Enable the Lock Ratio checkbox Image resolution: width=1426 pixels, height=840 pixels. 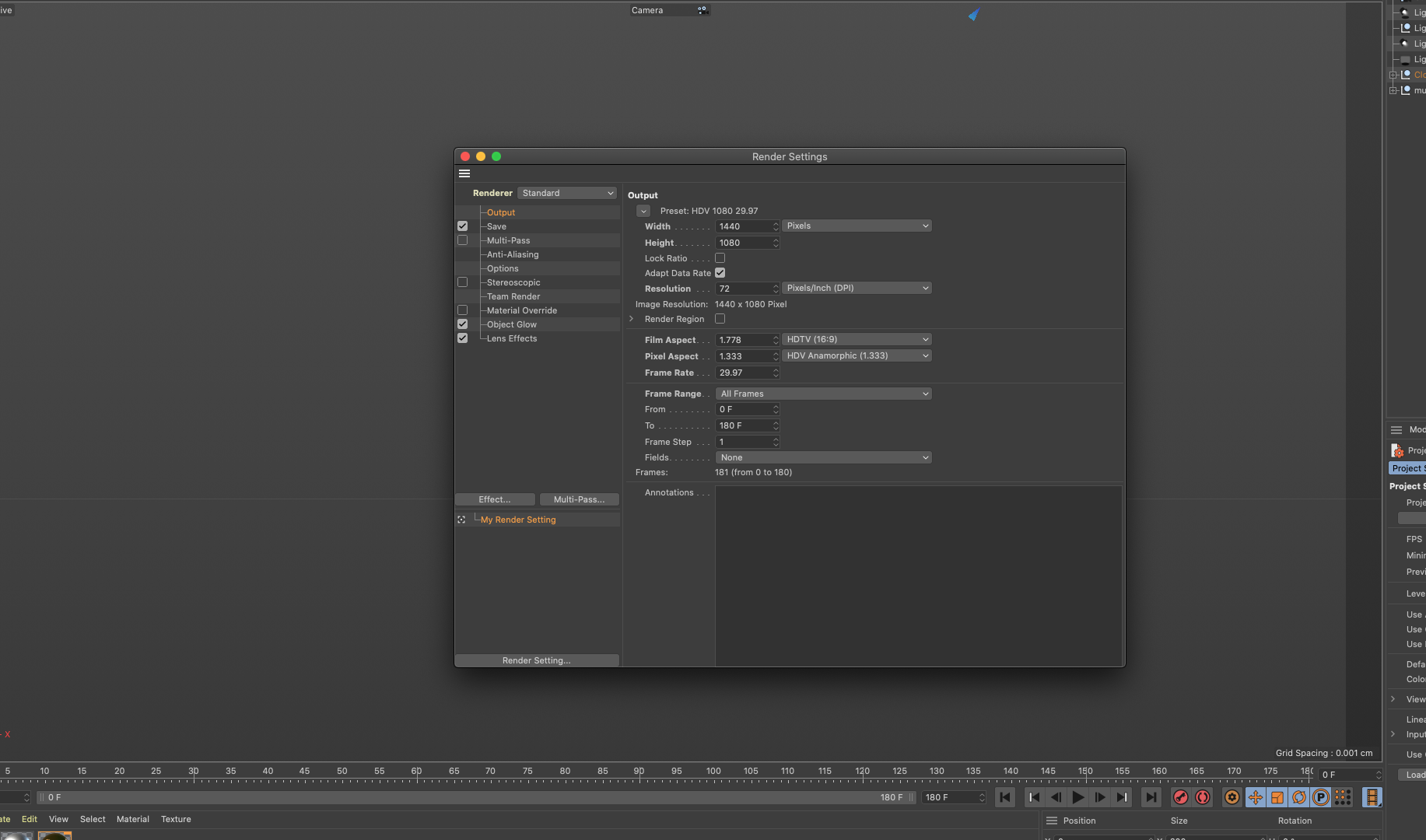click(x=720, y=257)
